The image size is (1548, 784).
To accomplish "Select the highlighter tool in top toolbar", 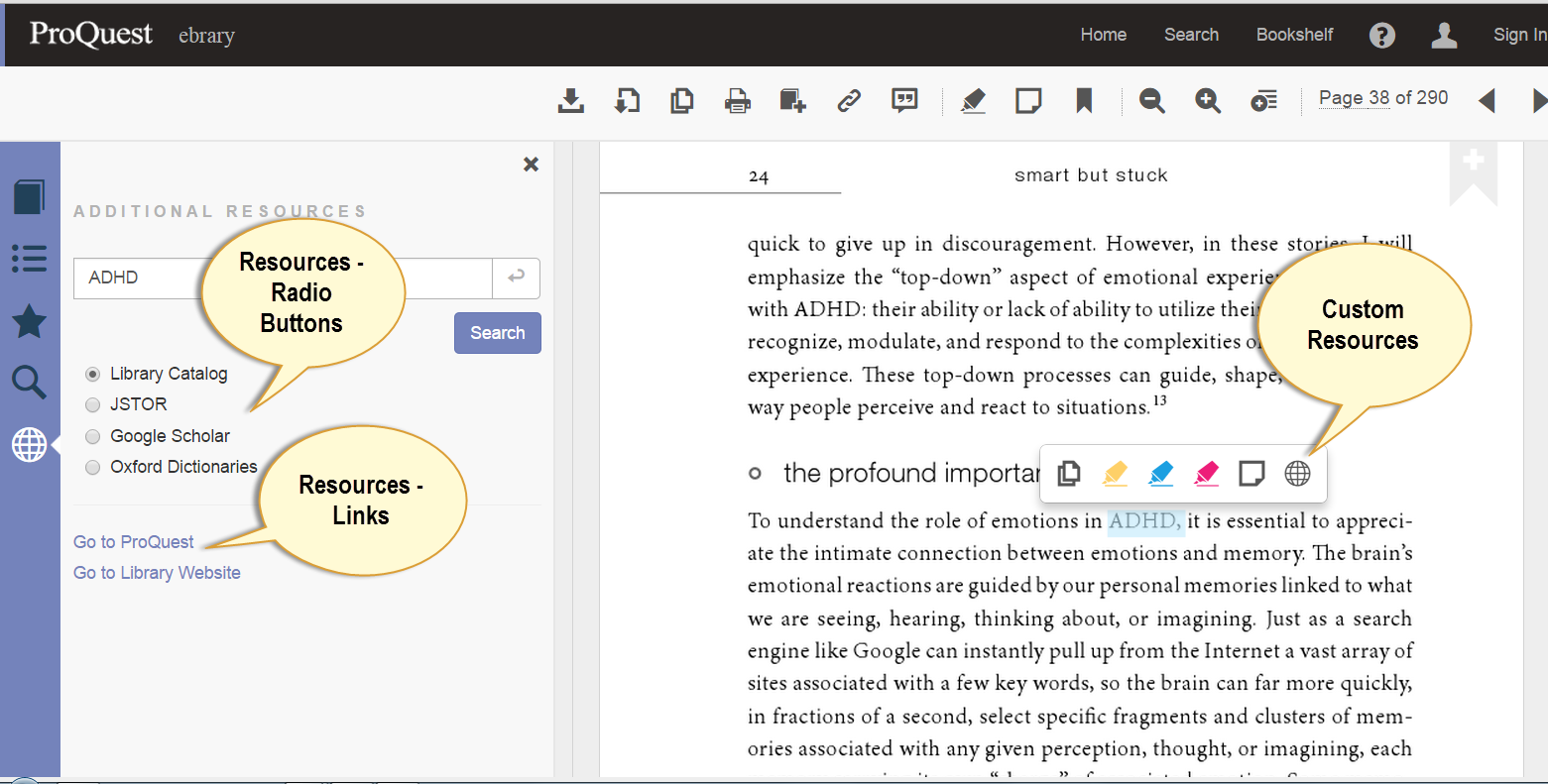I will (974, 100).
